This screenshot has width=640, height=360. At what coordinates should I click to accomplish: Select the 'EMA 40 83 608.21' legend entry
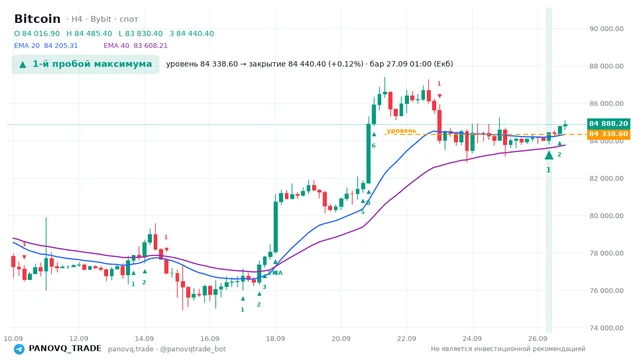pos(135,46)
